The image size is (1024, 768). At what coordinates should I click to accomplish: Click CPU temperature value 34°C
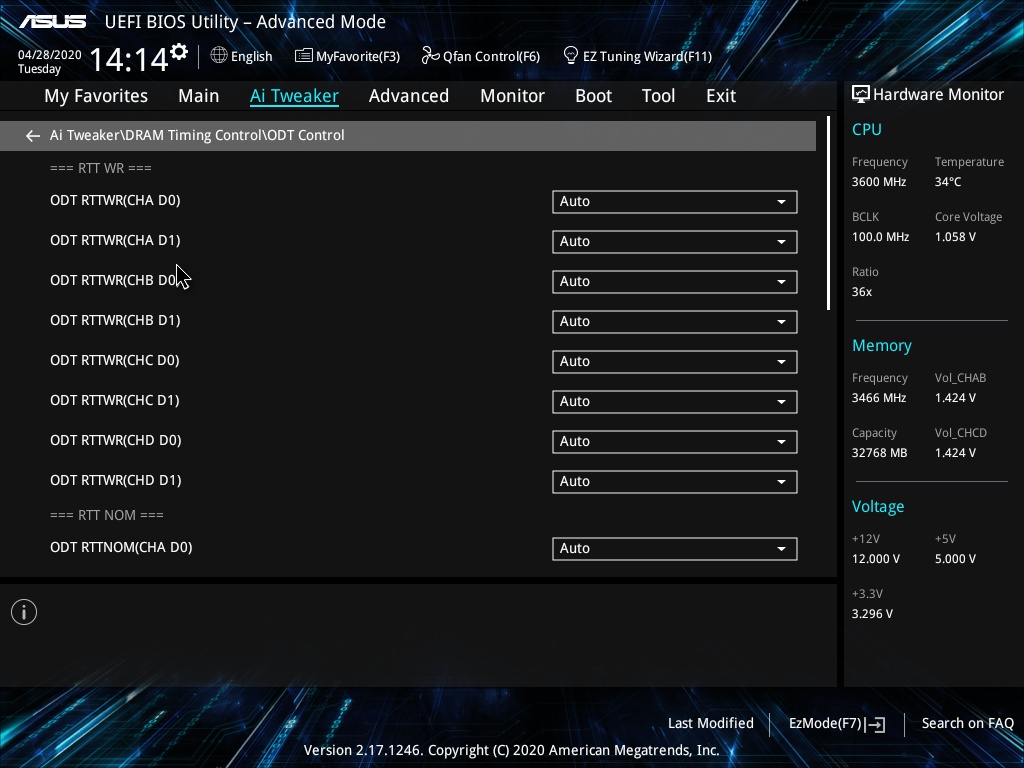tap(948, 182)
